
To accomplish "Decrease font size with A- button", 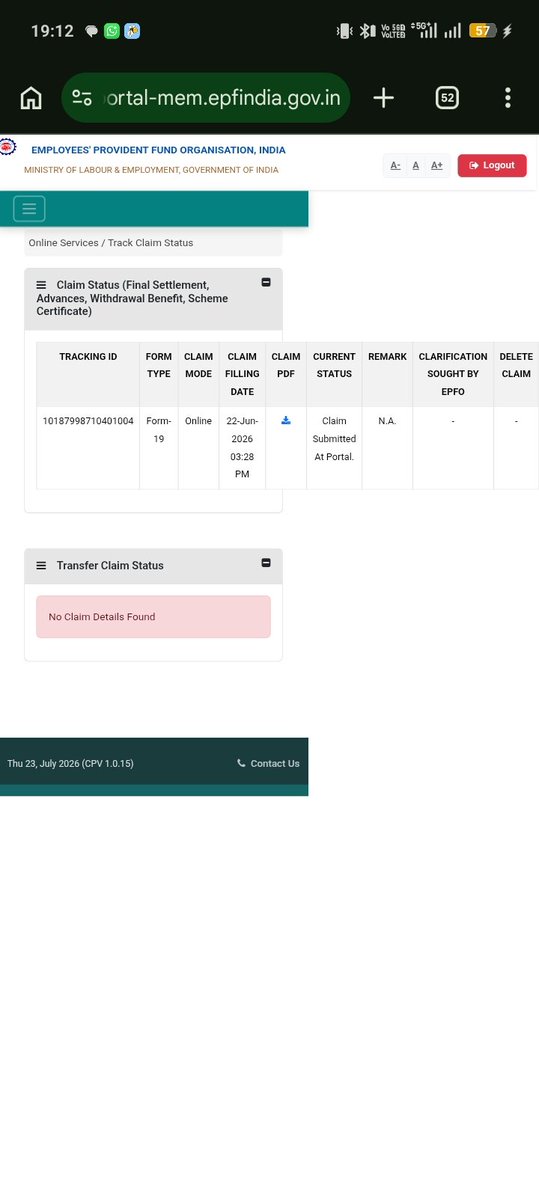I will click(396, 165).
